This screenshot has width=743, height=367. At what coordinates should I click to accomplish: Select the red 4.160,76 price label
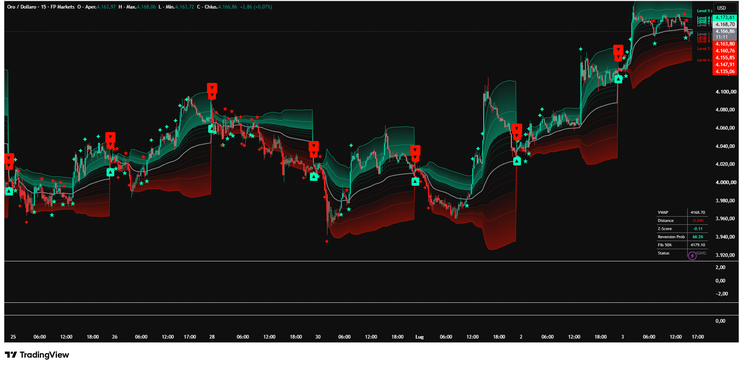tap(725, 51)
